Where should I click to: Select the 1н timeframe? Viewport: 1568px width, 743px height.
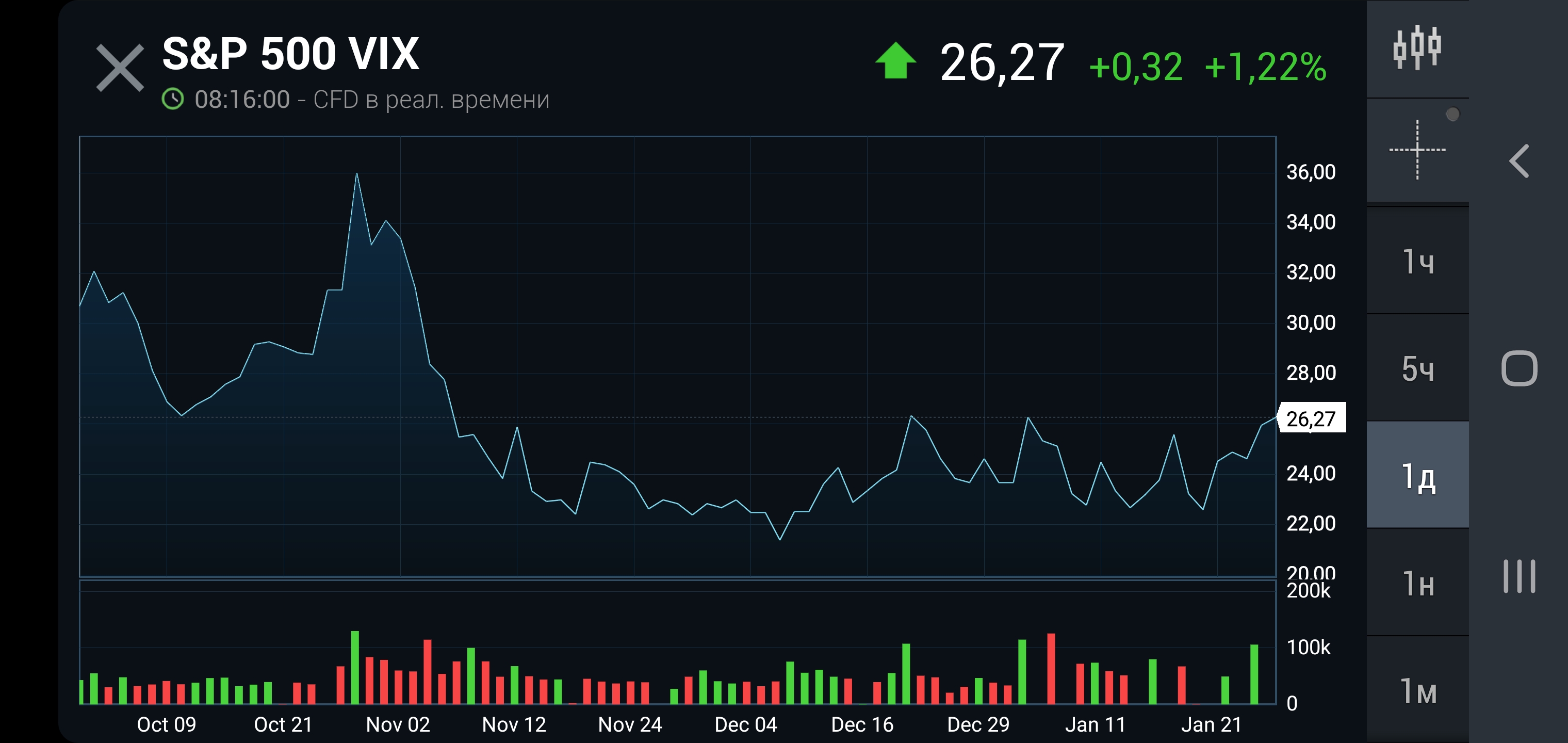pyautogui.click(x=1417, y=584)
